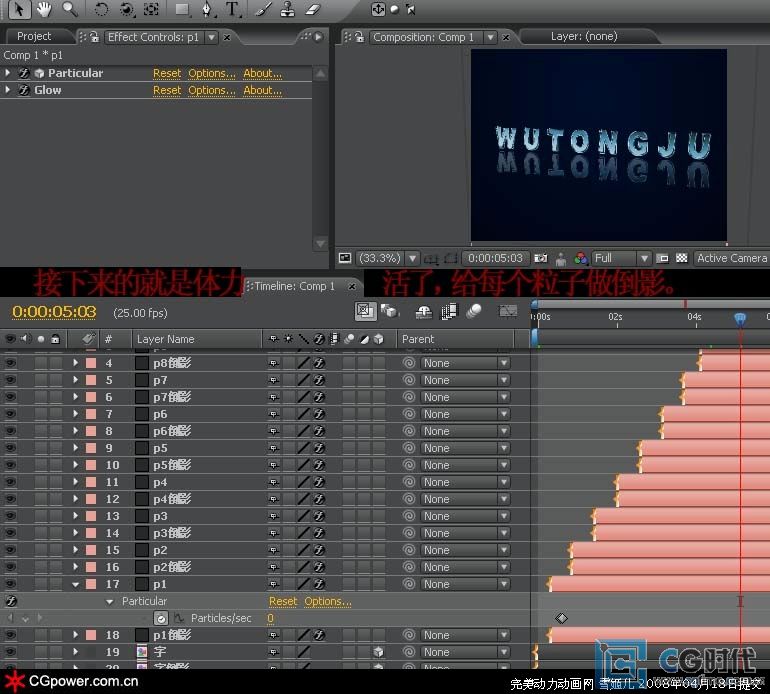770x694 pixels.
Task: Click the current time indicator in ruler
Action: tap(740, 319)
